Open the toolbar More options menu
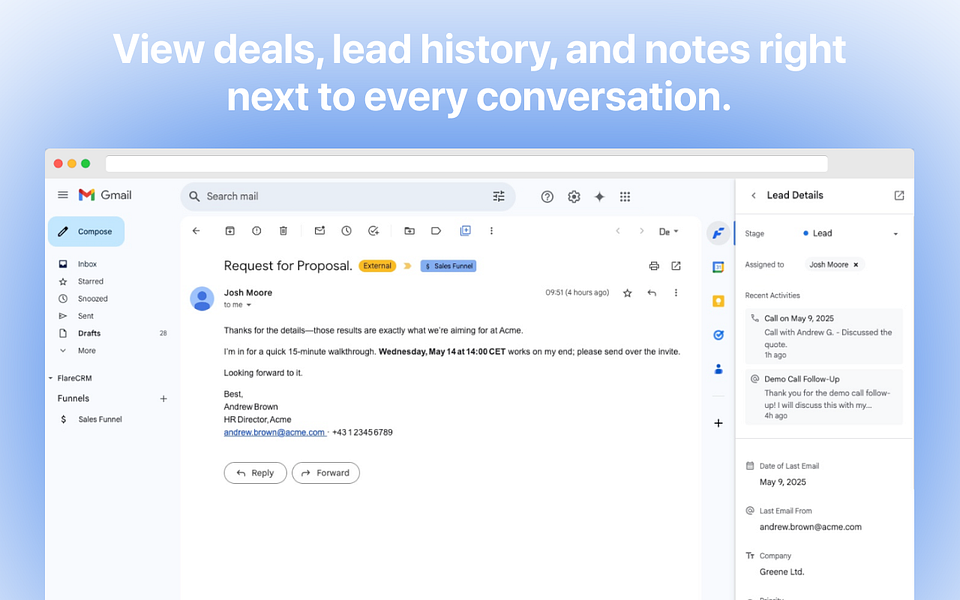Image resolution: width=960 pixels, height=600 pixels. coord(491,231)
